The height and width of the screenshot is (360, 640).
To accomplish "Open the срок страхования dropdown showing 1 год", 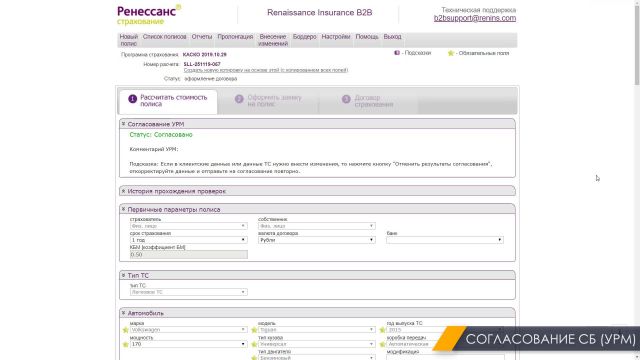I will [189, 240].
